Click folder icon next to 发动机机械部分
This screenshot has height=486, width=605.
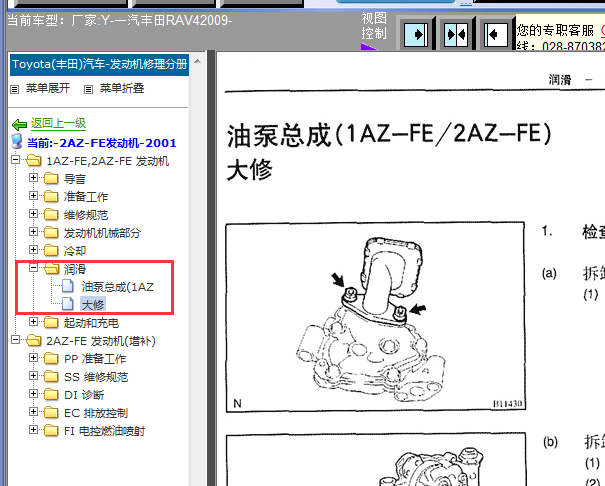51,232
